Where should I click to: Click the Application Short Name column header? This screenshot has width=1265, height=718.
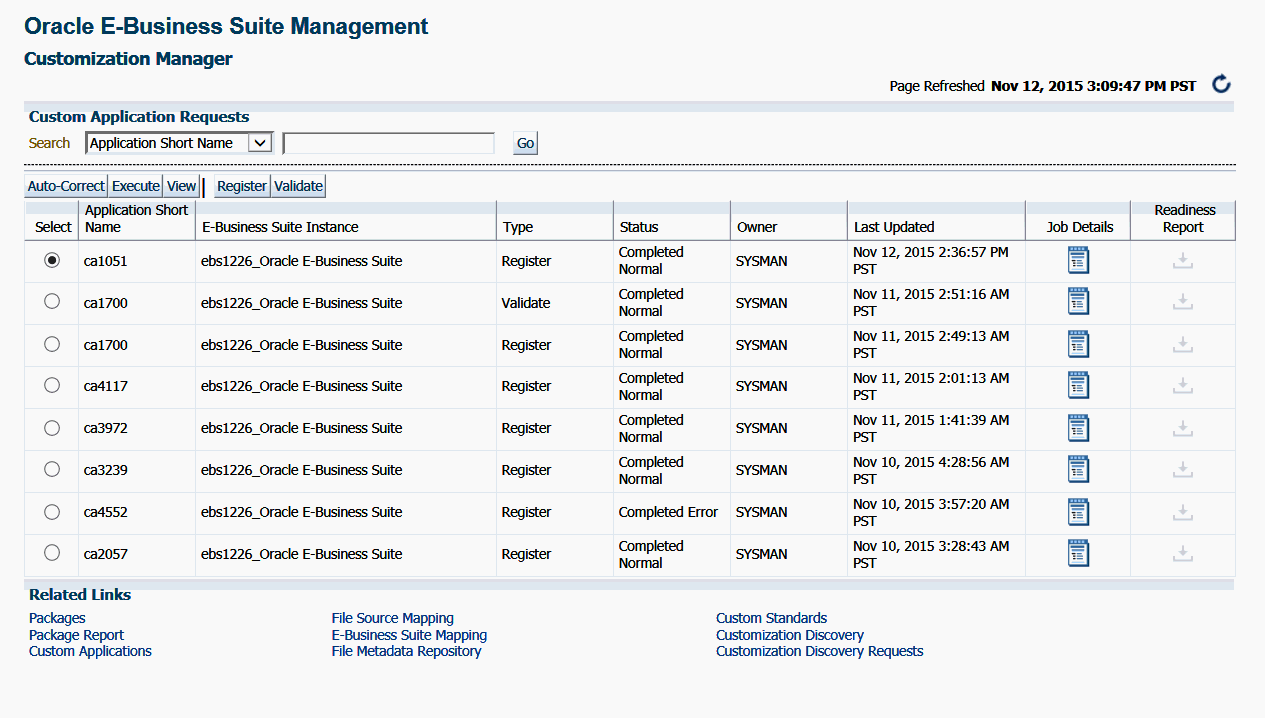click(x=137, y=219)
